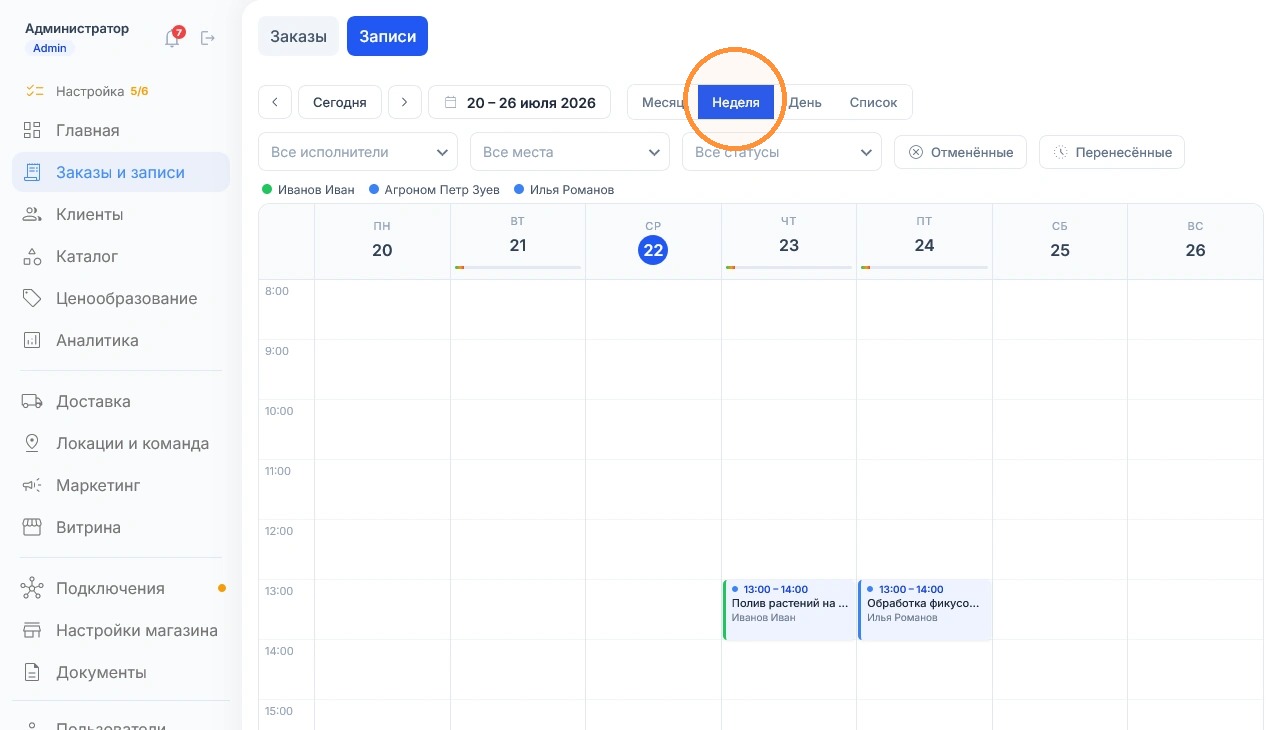Open Клиенты section
Viewport: 1280px width, 730px height.
click(x=121, y=214)
